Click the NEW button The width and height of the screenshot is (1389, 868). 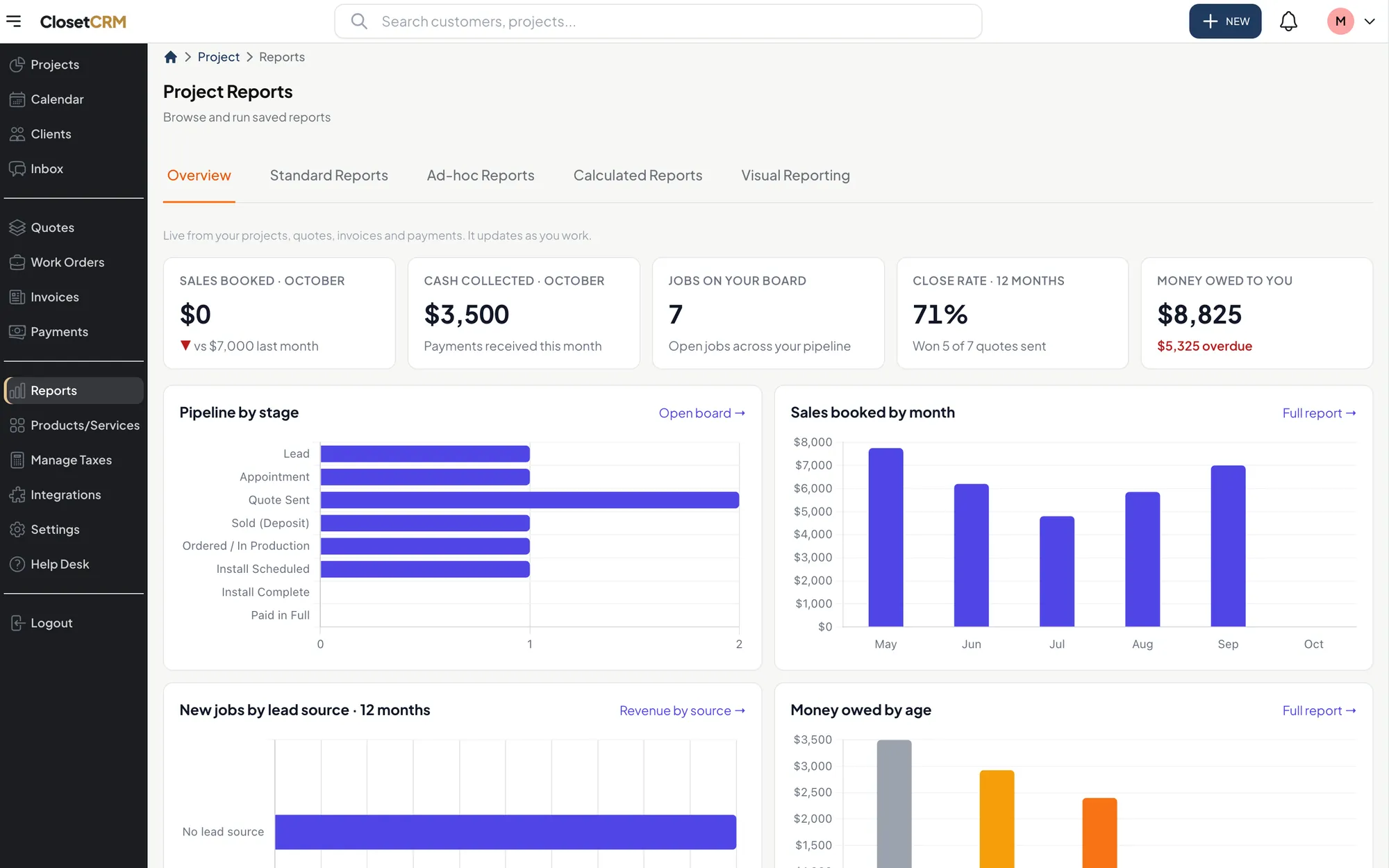(x=1225, y=22)
